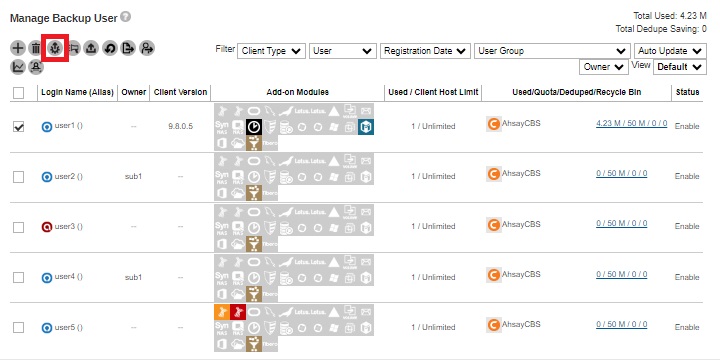Check the user5 row checkbox
Viewport: 720px width, 360px height.
tap(18, 327)
